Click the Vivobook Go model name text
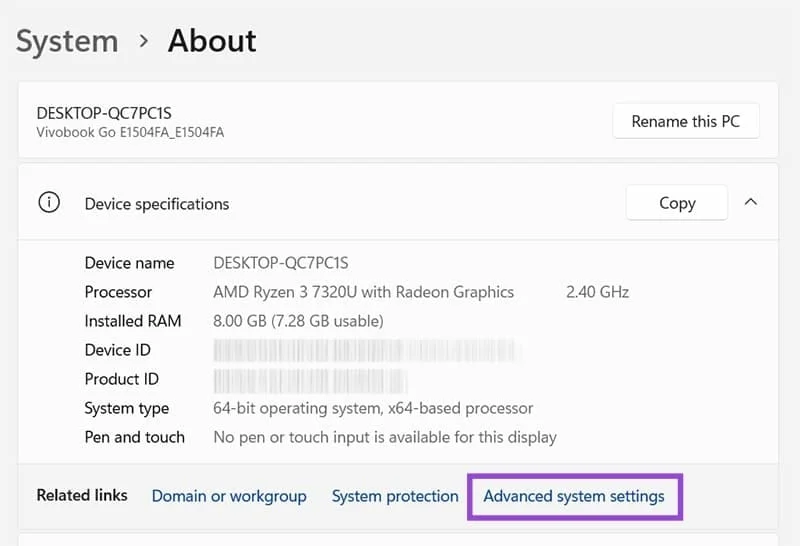Screen dimensions: 800x546 pyautogui.click(x=130, y=132)
